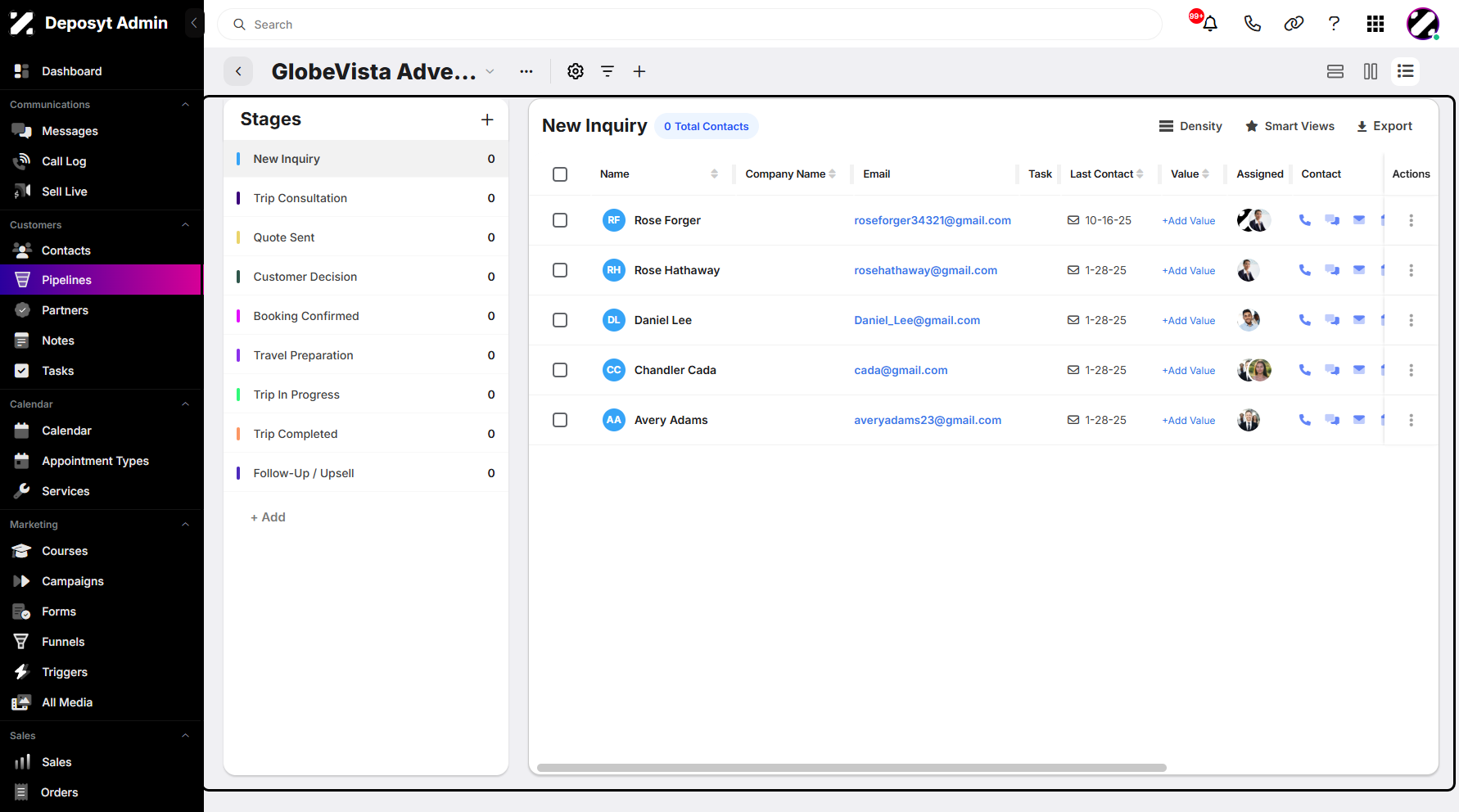This screenshot has height=812, width=1459.
Task: Check the Chandler Cada row checkbox
Action: point(560,370)
